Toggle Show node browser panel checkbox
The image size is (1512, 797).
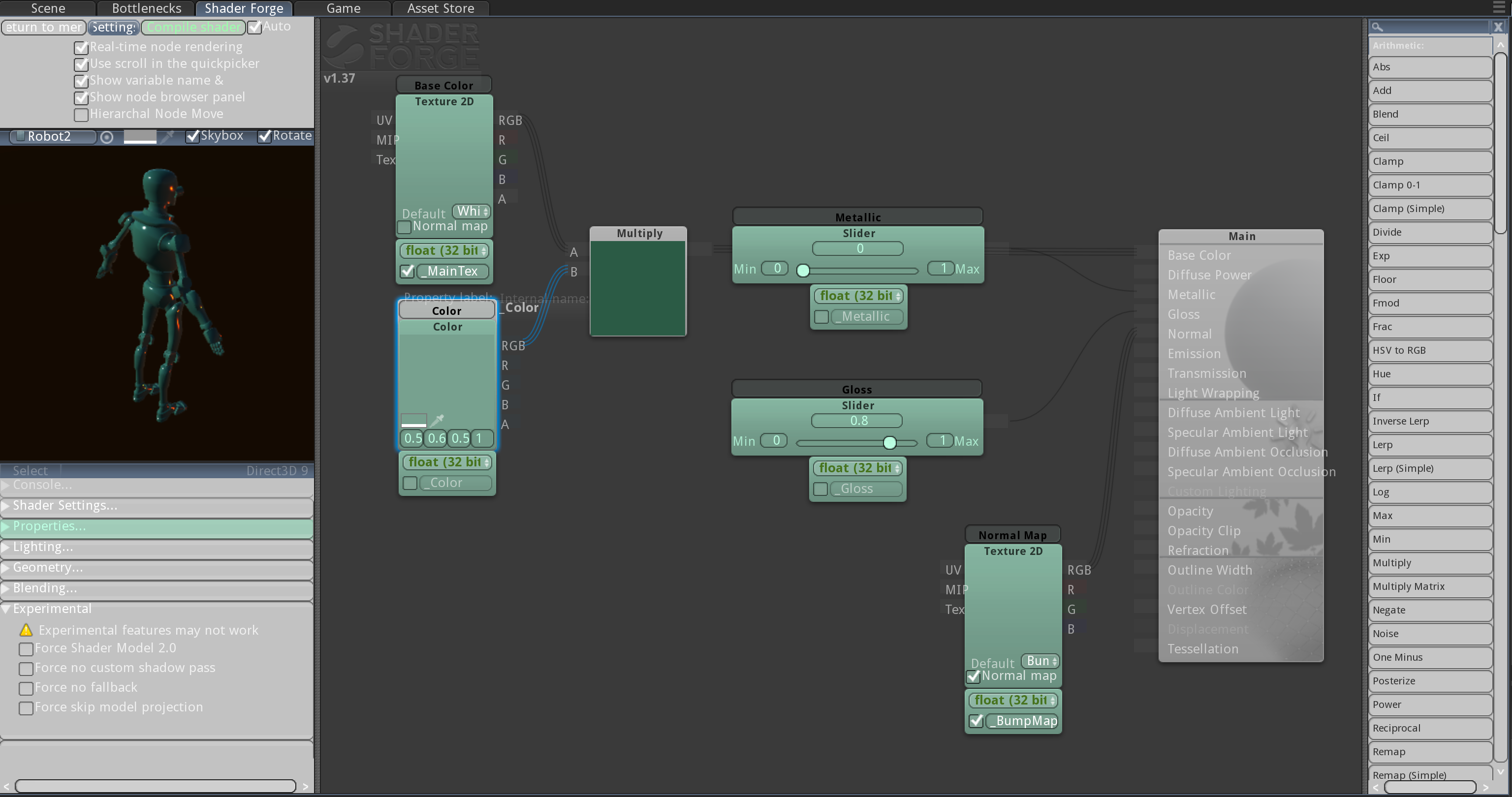81,97
